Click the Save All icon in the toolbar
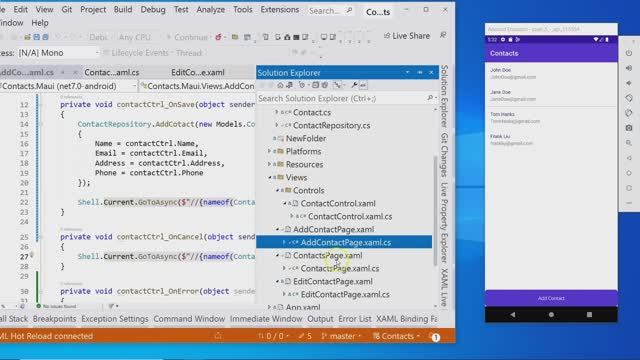The image size is (640, 360). click(x=45, y=37)
